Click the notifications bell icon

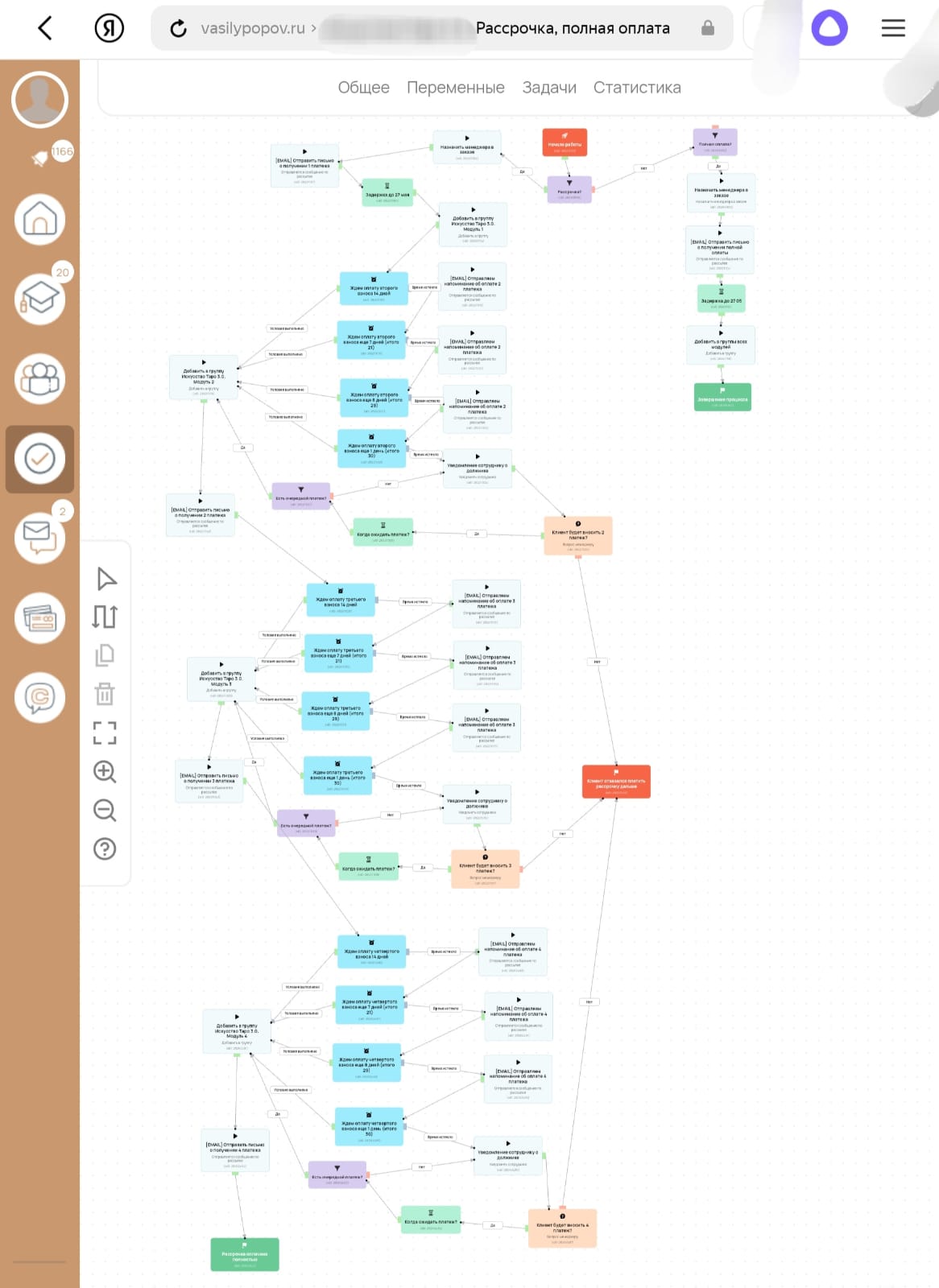coord(39,159)
